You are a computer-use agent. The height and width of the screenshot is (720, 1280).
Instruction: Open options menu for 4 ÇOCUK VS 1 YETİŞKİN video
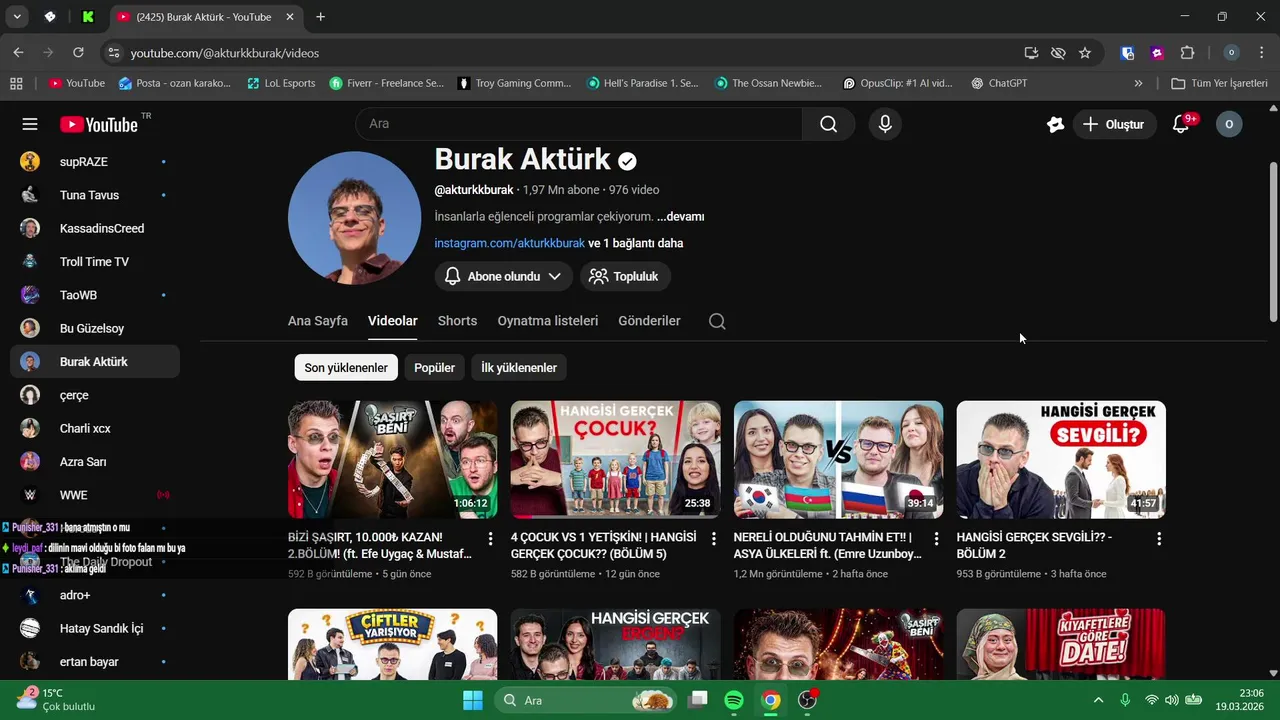coord(713,539)
